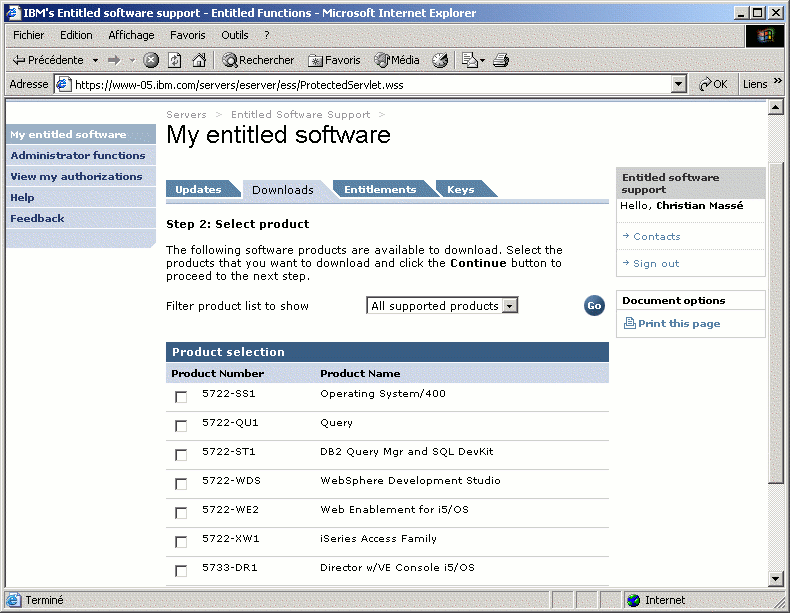Open the Mail button dropdown arrow
Image resolution: width=790 pixels, height=613 pixels.
click(x=482, y=61)
